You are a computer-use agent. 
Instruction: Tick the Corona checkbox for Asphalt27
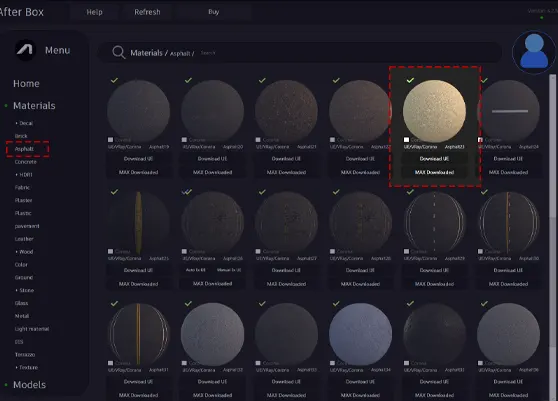(x=258, y=252)
